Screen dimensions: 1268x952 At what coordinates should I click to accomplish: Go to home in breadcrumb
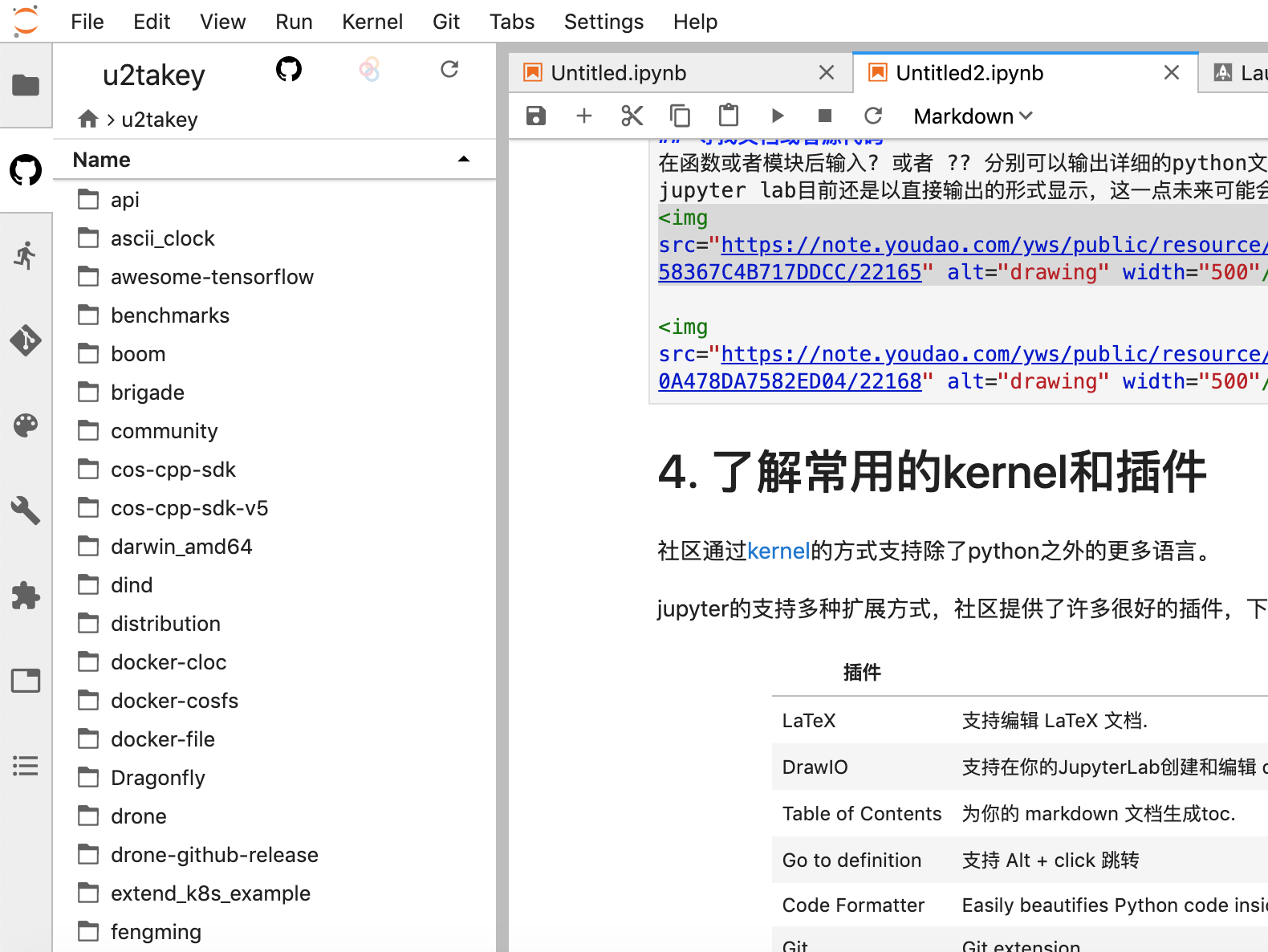[88, 120]
